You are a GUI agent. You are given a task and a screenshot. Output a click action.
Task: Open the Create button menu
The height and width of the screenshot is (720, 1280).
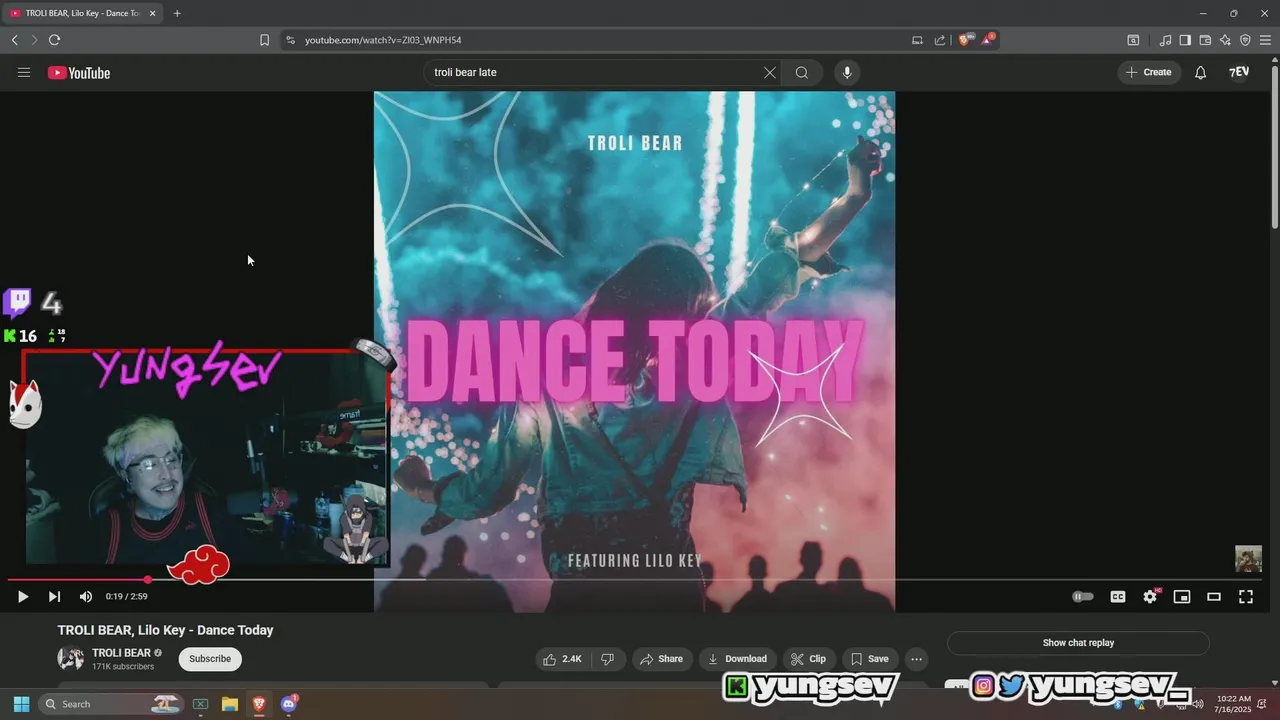coord(1149,72)
